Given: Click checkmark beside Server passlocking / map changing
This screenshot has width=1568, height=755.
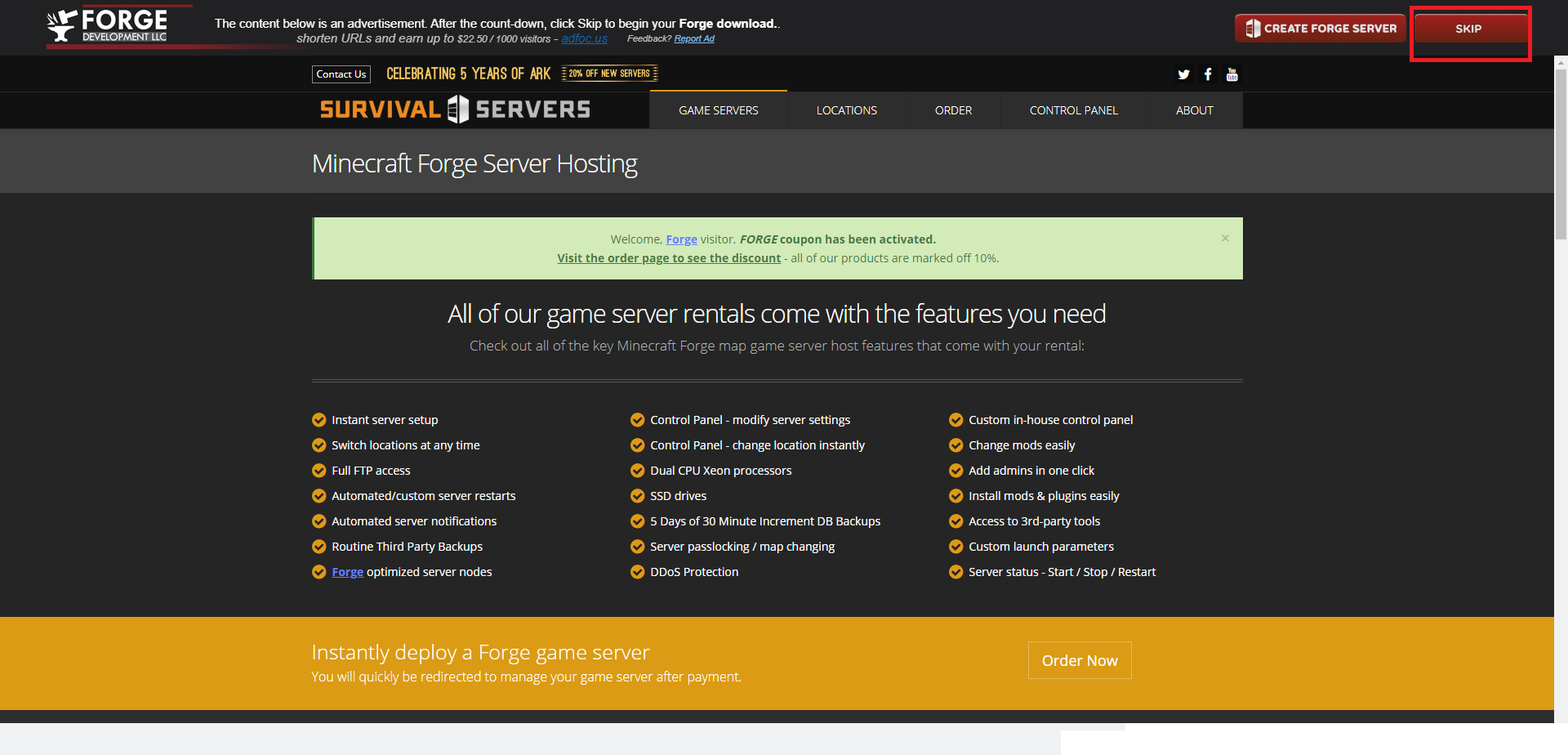Looking at the screenshot, I should pos(638,547).
